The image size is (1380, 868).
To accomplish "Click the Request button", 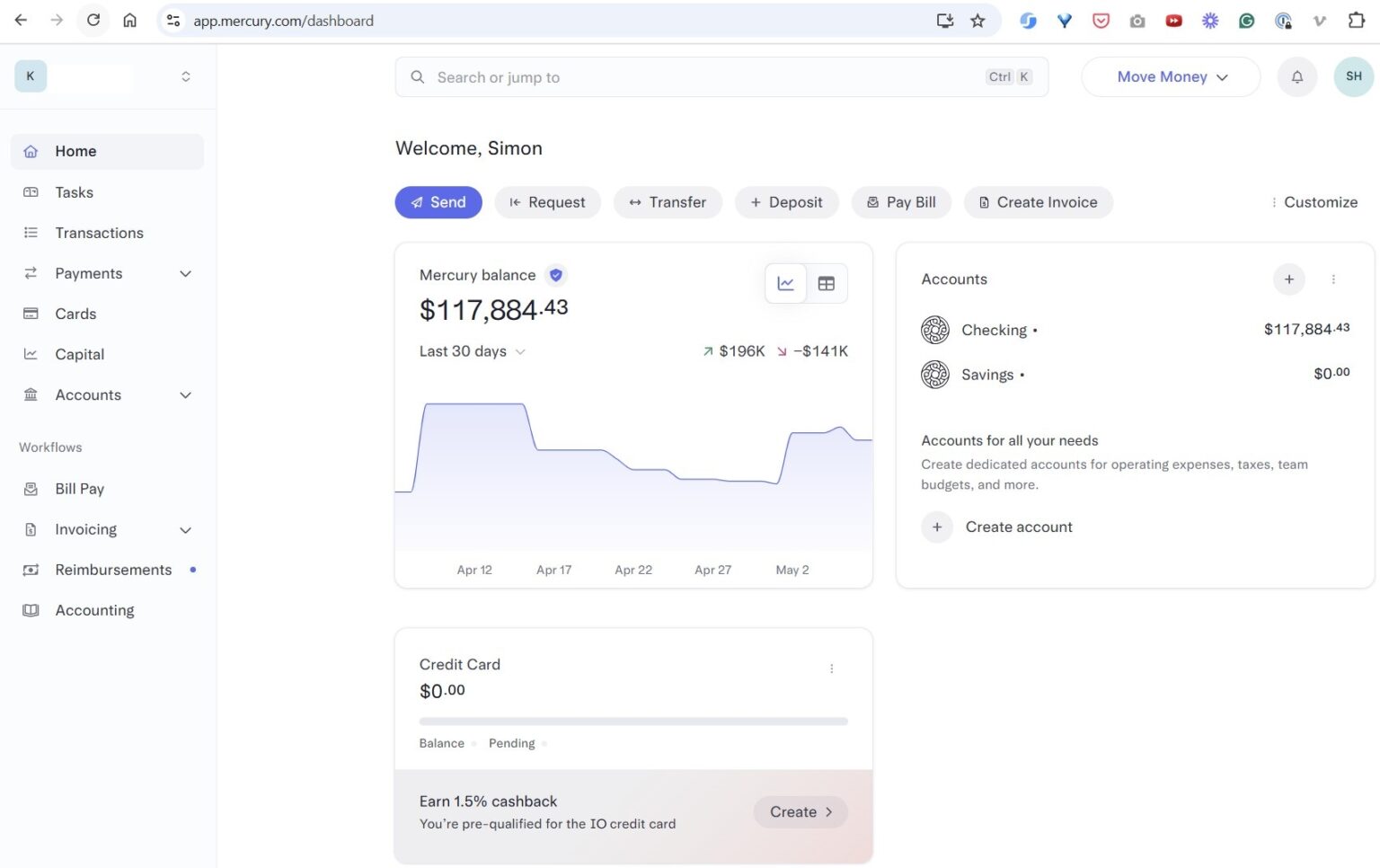I will click(547, 202).
